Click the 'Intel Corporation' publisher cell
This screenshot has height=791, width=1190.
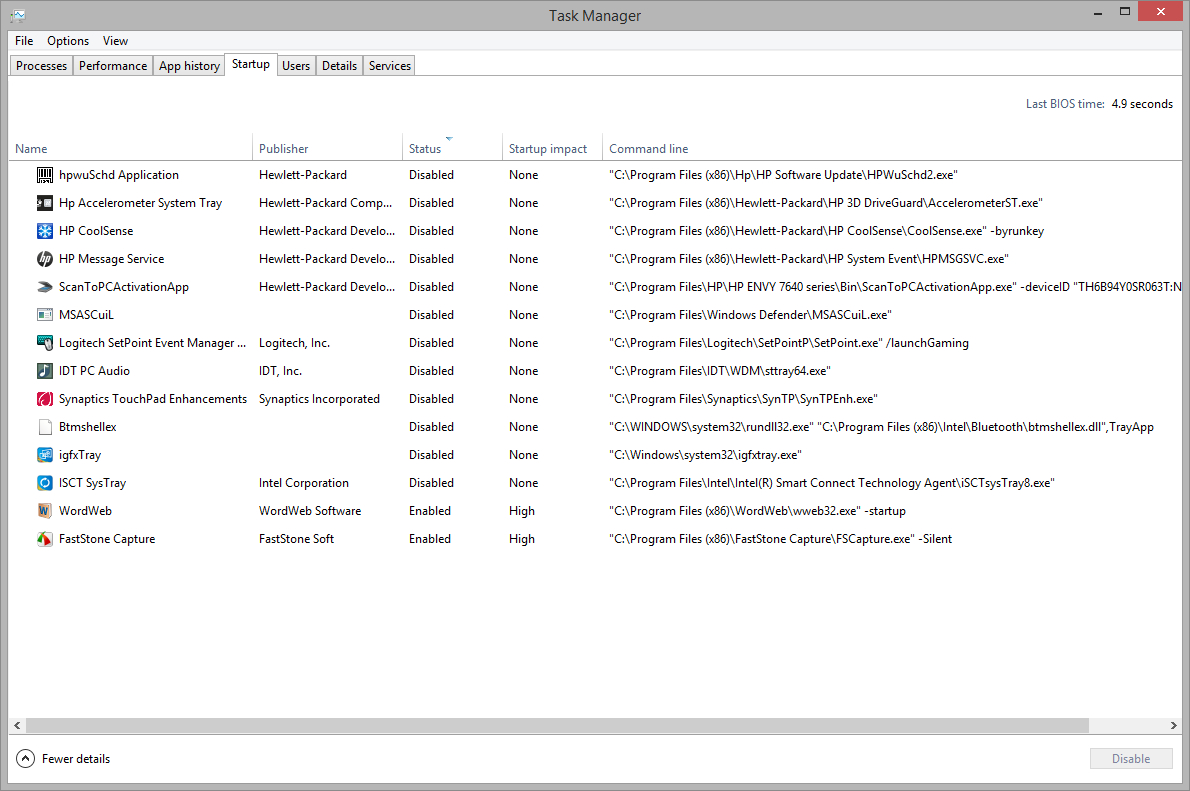click(304, 484)
